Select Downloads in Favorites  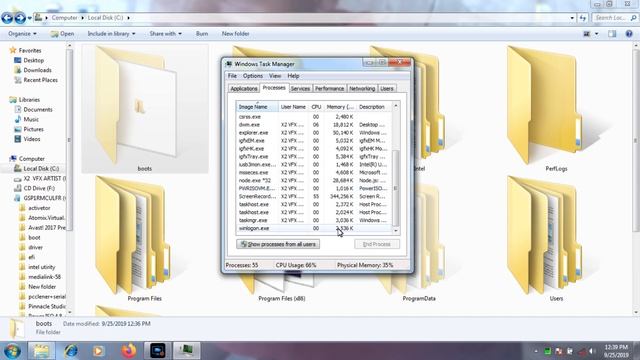37,70
